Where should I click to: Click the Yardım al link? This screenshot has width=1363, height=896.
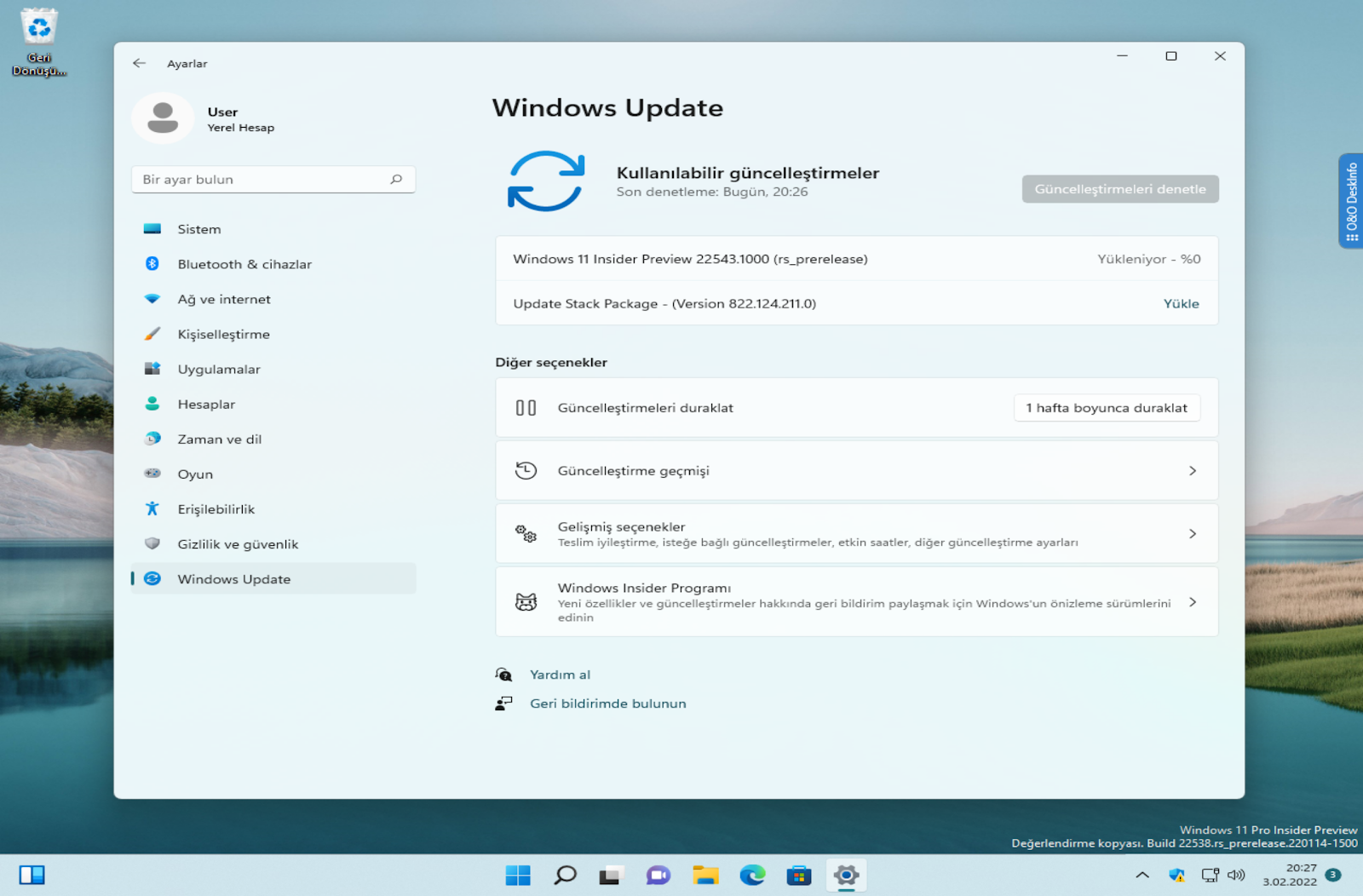tap(560, 675)
